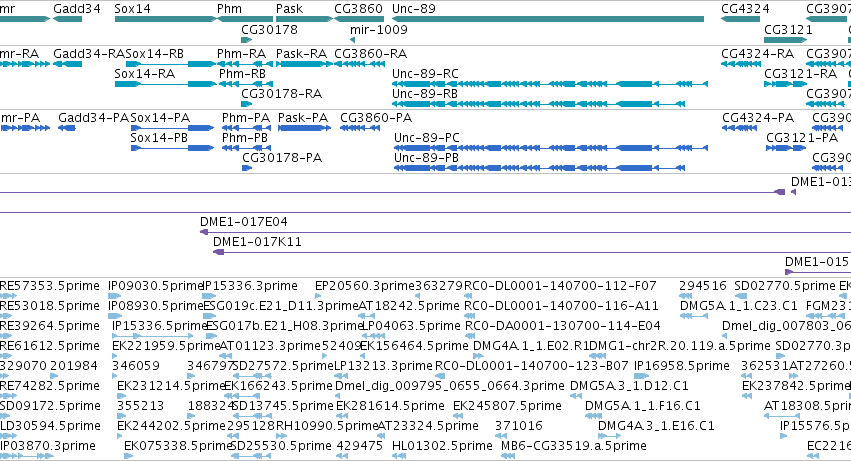Click the AT18242.5prime EST label
This screenshot has height=461, width=851.
point(409,306)
